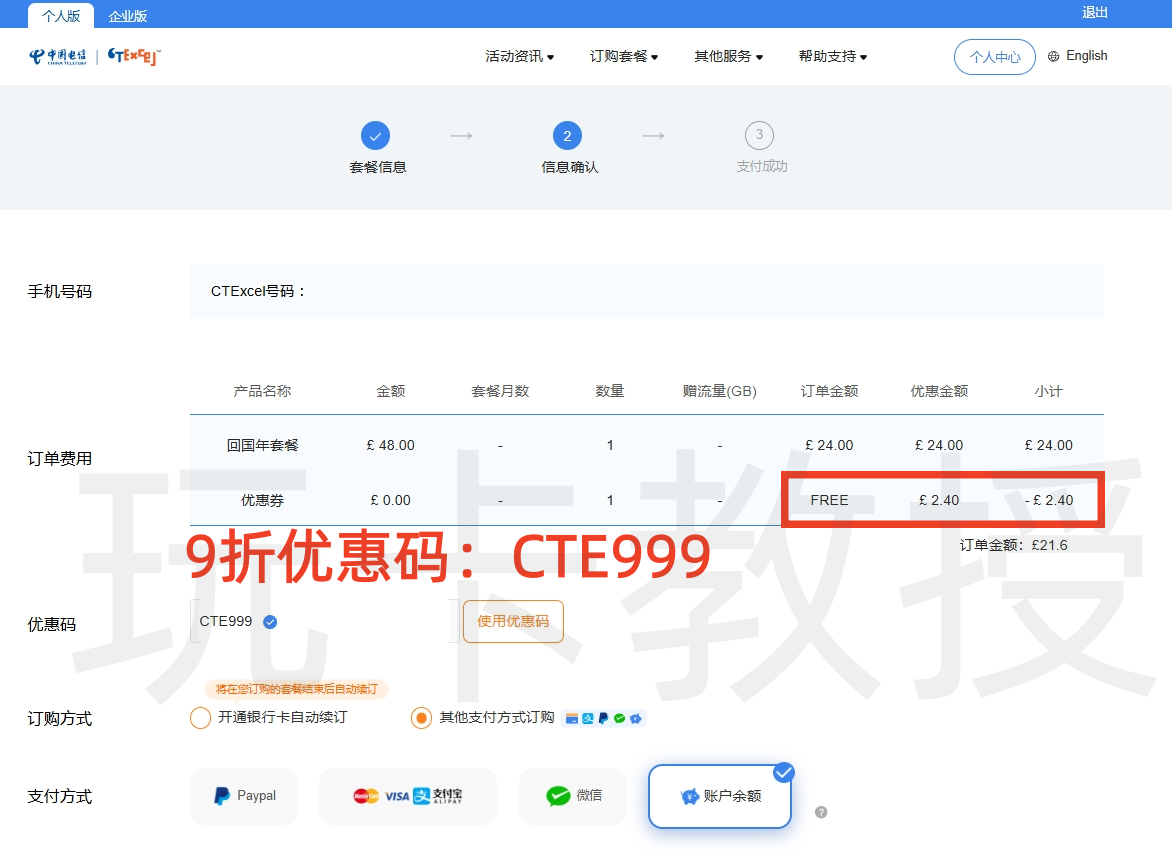The image size is (1172, 858).
Task: Click the step 2 circle for 信息确认
Action: 567,136
